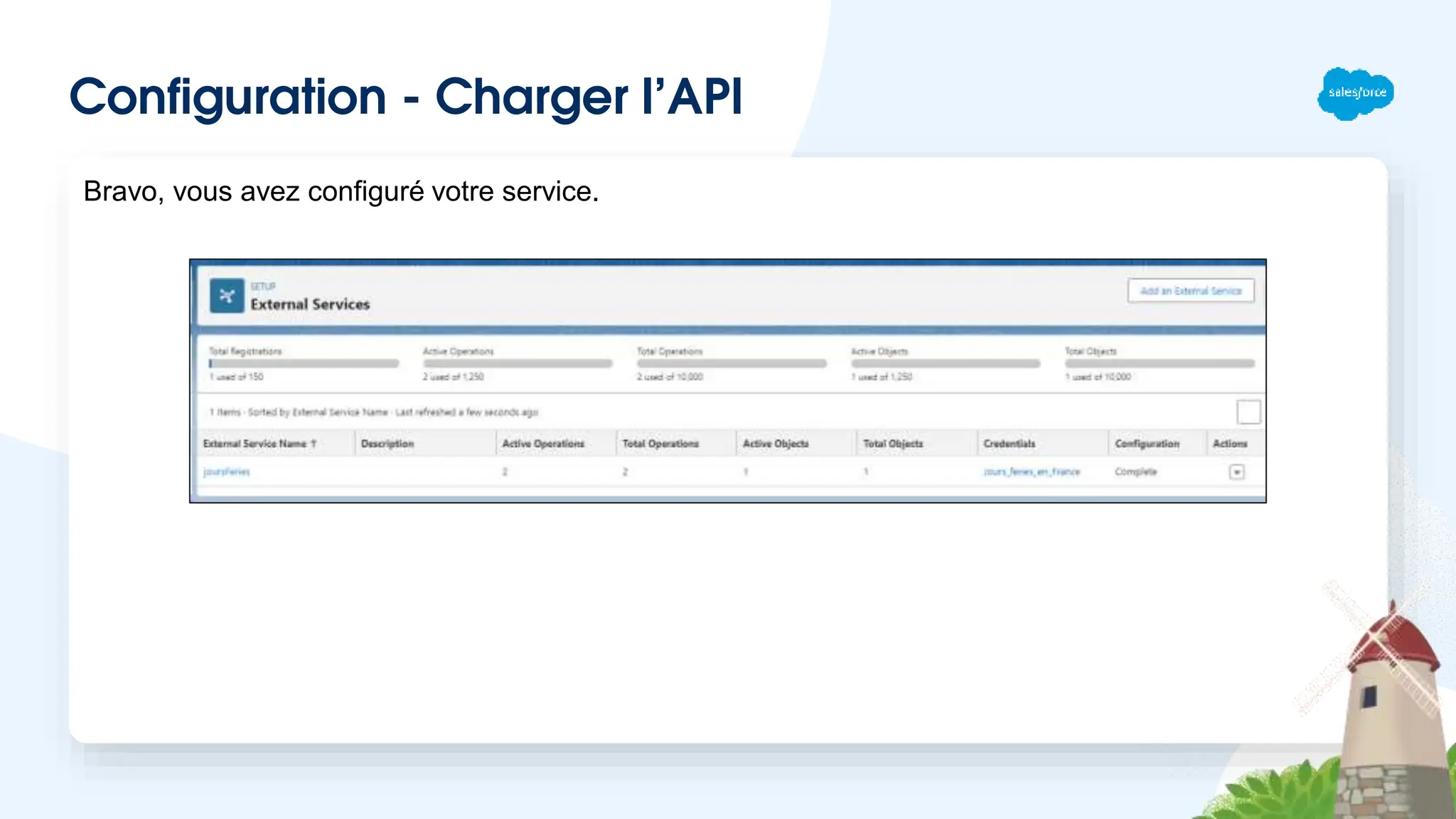1456x819 pixels.
Task: Click the Total Objects usage bar at the top
Action: pyautogui.click(x=1160, y=363)
